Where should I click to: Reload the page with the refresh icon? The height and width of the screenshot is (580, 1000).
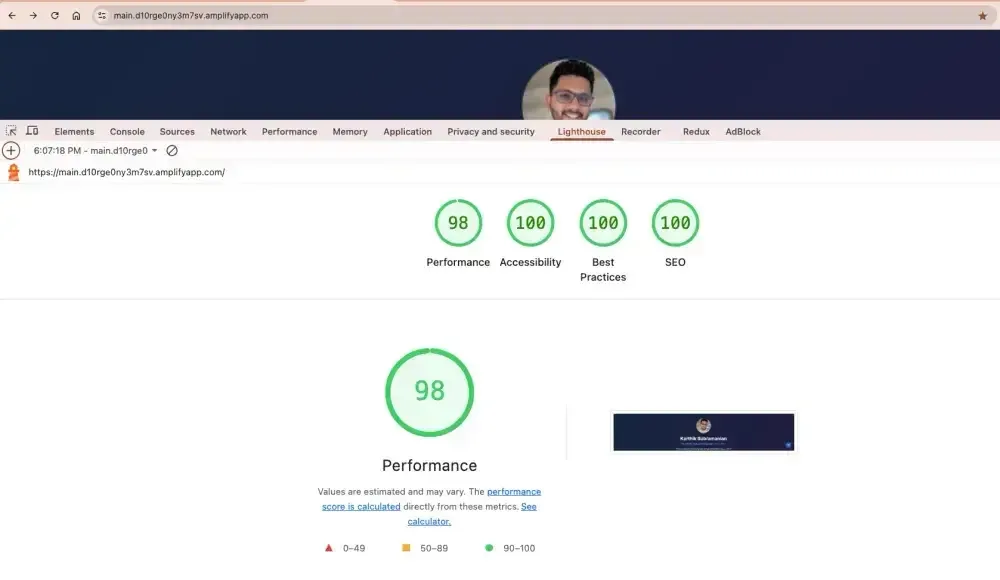(55, 15)
